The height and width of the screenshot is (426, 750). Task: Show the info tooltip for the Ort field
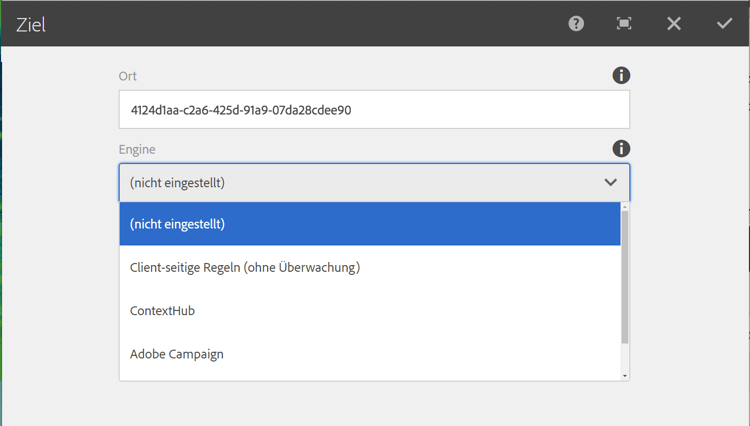[621, 76]
